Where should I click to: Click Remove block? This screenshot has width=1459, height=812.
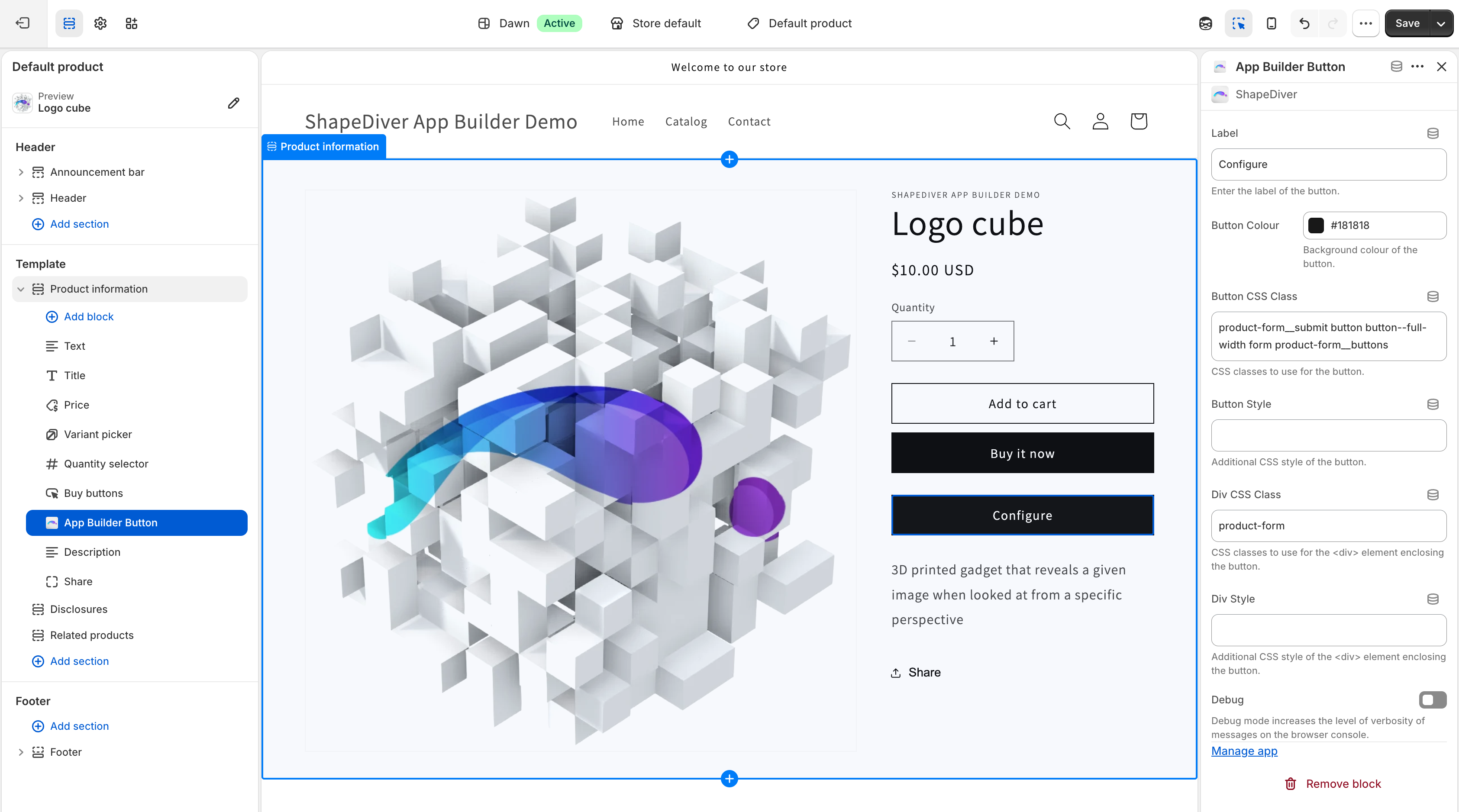1333,784
